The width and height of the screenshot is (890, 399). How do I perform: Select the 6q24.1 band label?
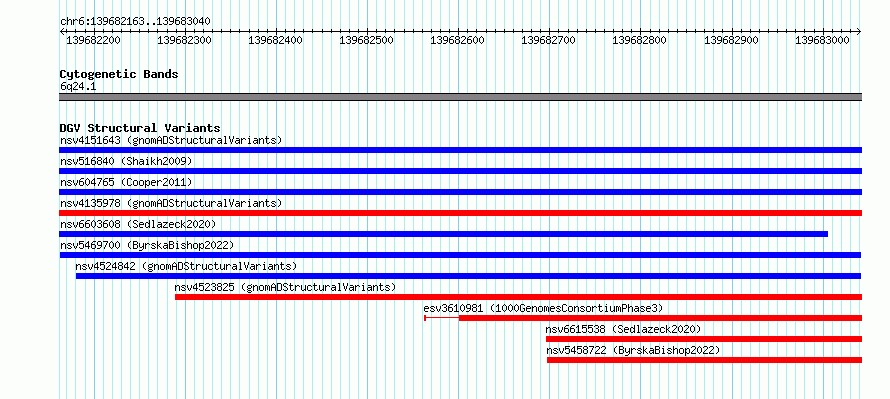[x=78, y=86]
